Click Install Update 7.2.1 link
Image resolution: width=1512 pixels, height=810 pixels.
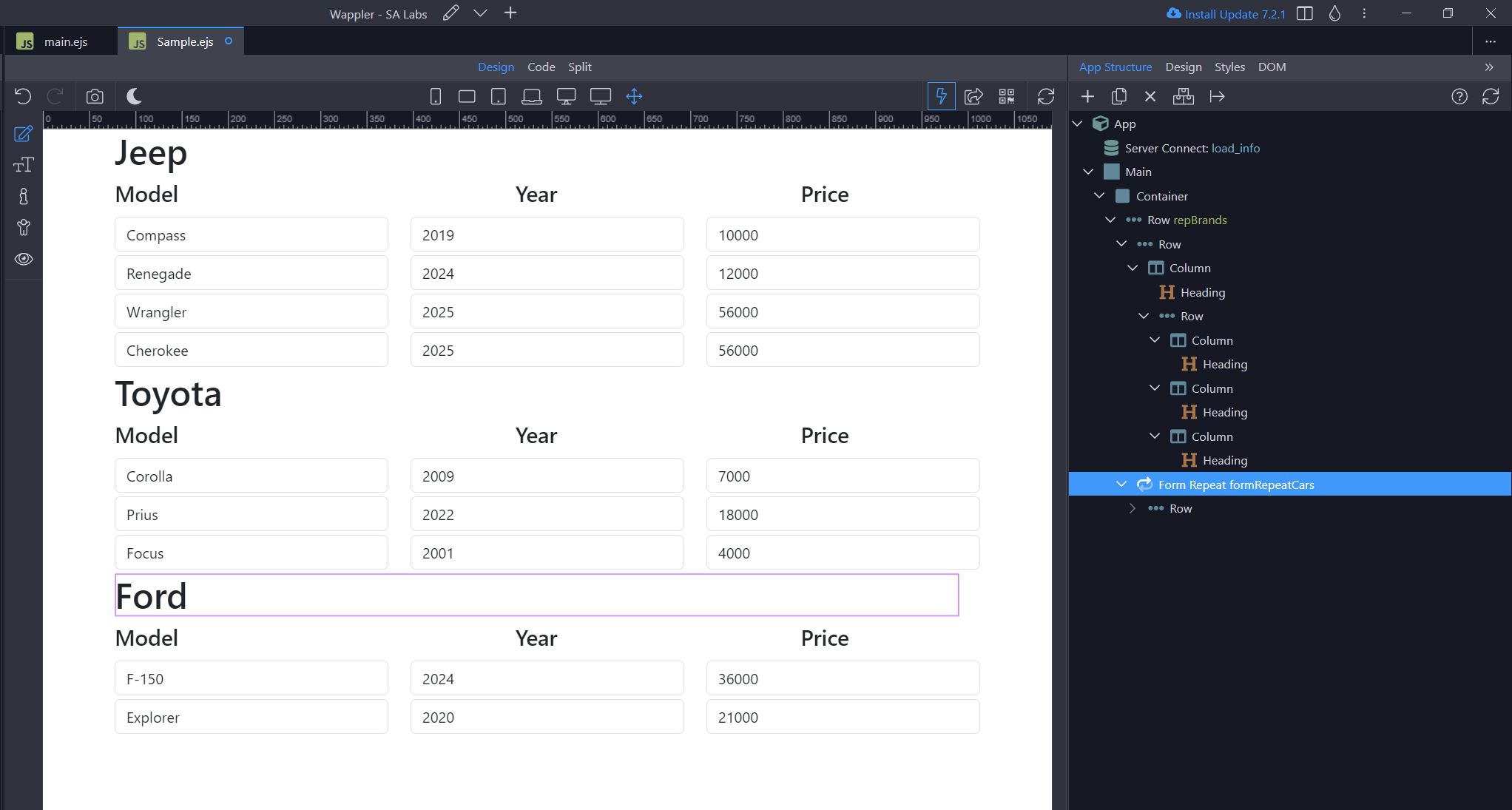pyautogui.click(x=1234, y=14)
